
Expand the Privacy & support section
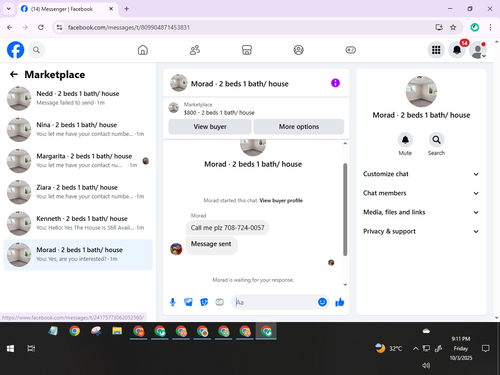point(421,231)
